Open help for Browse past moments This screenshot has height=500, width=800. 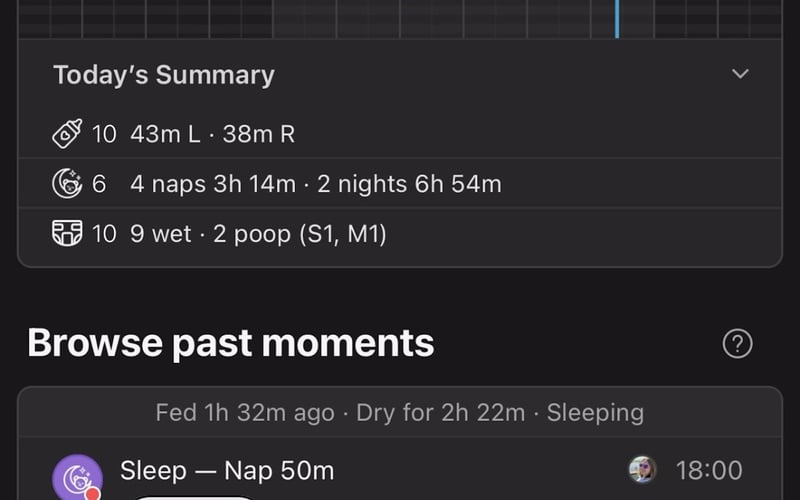pyautogui.click(x=737, y=344)
